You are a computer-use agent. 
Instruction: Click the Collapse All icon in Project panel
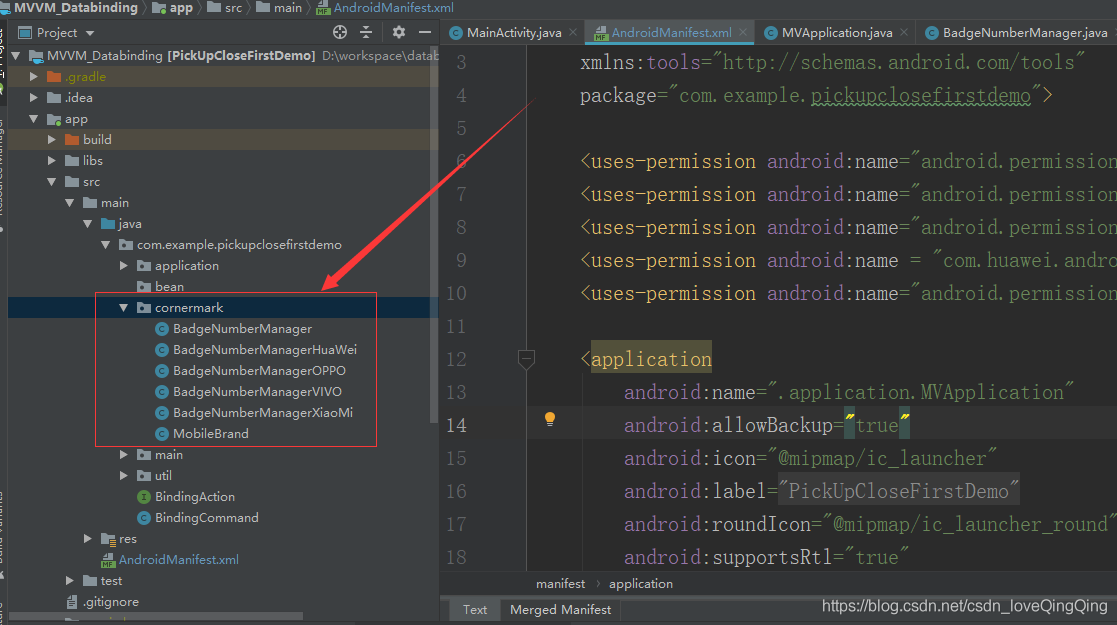(x=366, y=32)
